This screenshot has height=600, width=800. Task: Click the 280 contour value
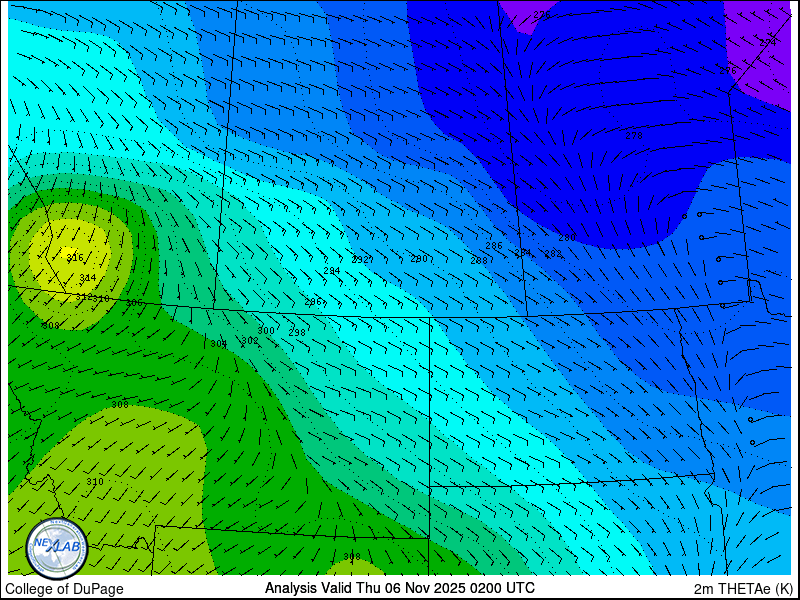pyautogui.click(x=567, y=238)
